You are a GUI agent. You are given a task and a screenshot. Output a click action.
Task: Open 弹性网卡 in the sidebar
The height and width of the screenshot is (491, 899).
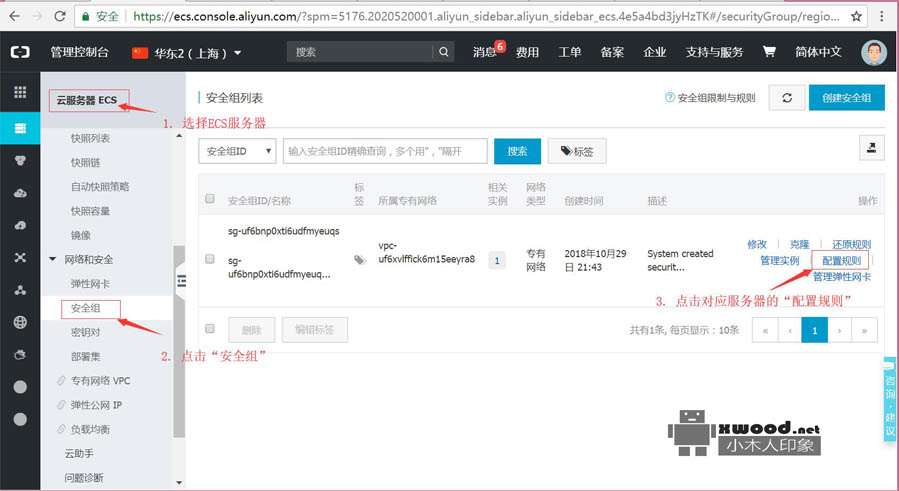[x=90, y=283]
